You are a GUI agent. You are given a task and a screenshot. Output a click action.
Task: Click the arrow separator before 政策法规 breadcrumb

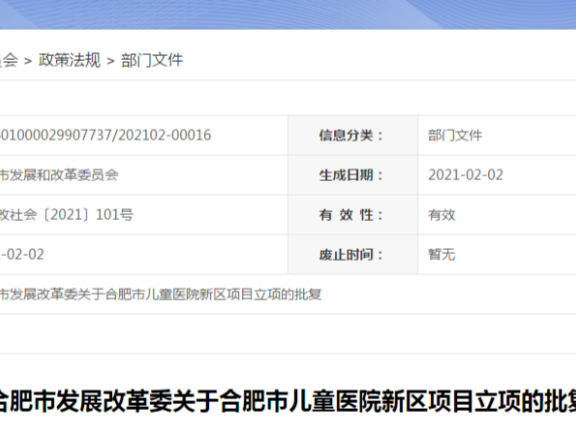click(x=28, y=61)
